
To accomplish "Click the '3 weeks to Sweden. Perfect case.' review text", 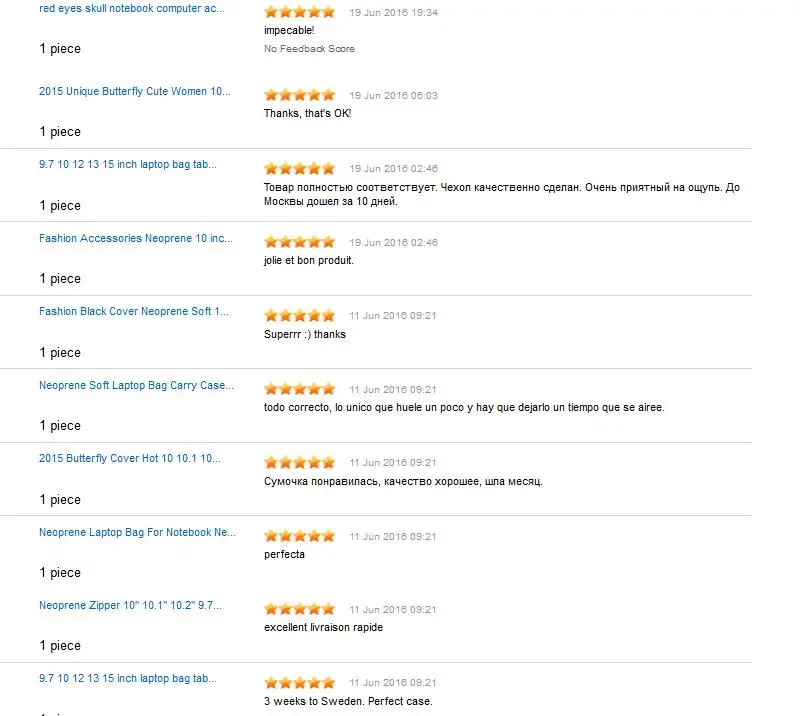I will [x=348, y=701].
